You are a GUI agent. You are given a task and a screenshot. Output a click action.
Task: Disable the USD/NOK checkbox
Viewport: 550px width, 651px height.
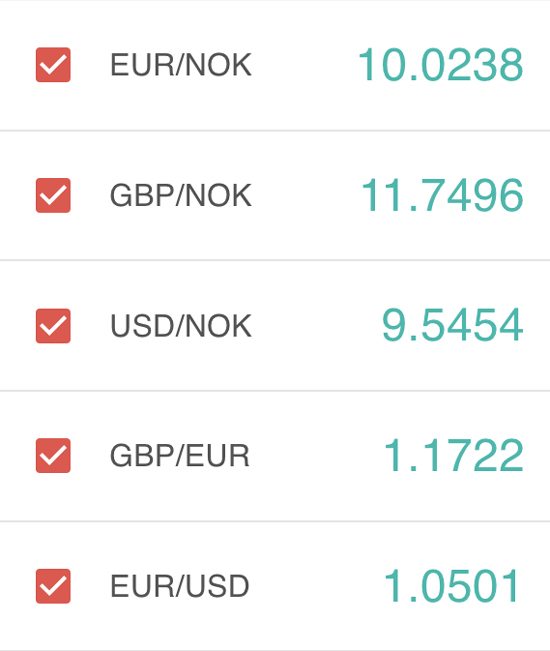[x=53, y=326]
